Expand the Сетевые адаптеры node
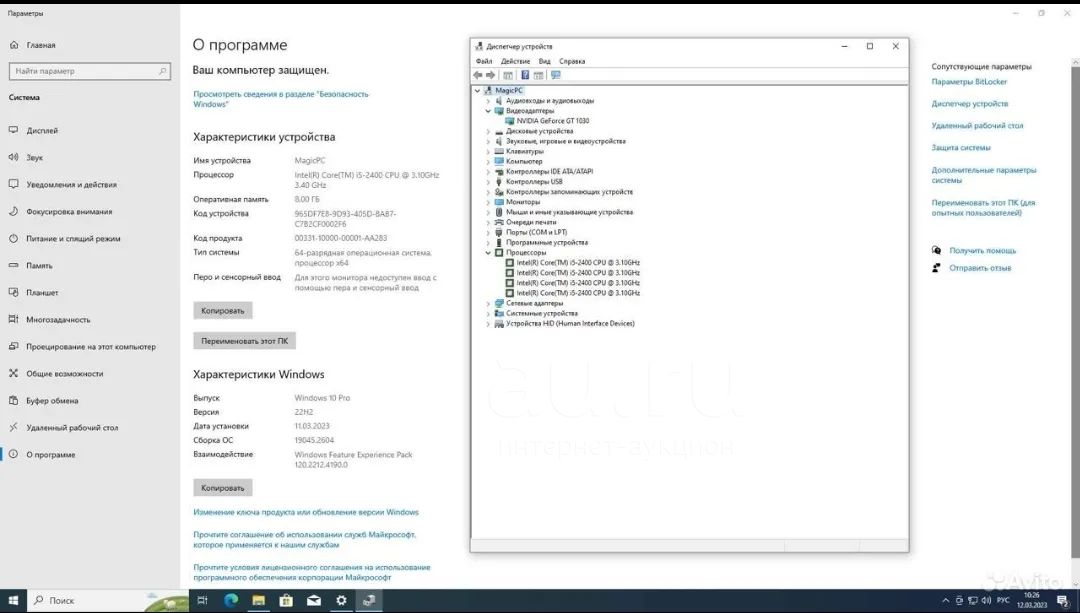Image resolution: width=1080 pixels, height=613 pixels. [488, 303]
